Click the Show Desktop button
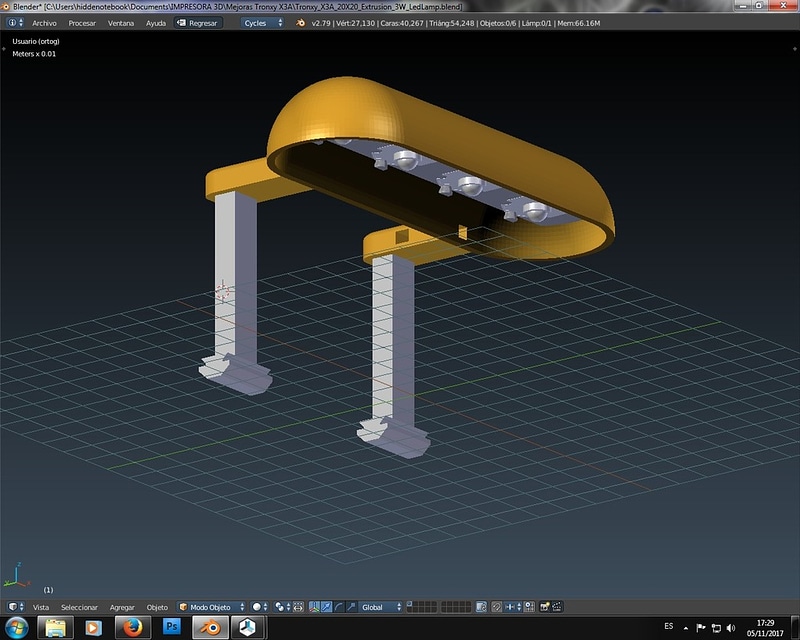This screenshot has height=640, width=800. pyautogui.click(x=795, y=628)
